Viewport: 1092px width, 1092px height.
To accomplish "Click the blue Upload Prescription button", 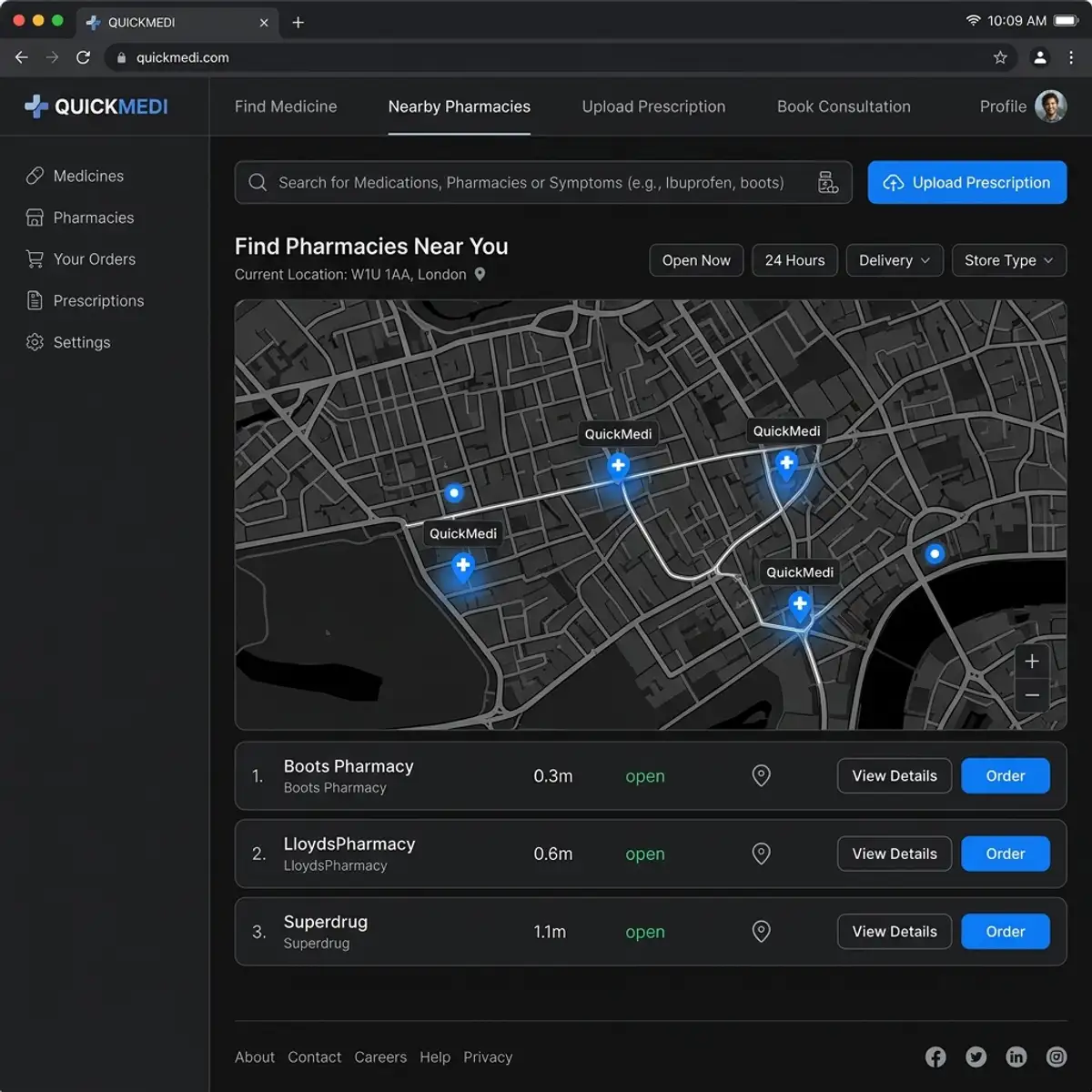I will (967, 183).
